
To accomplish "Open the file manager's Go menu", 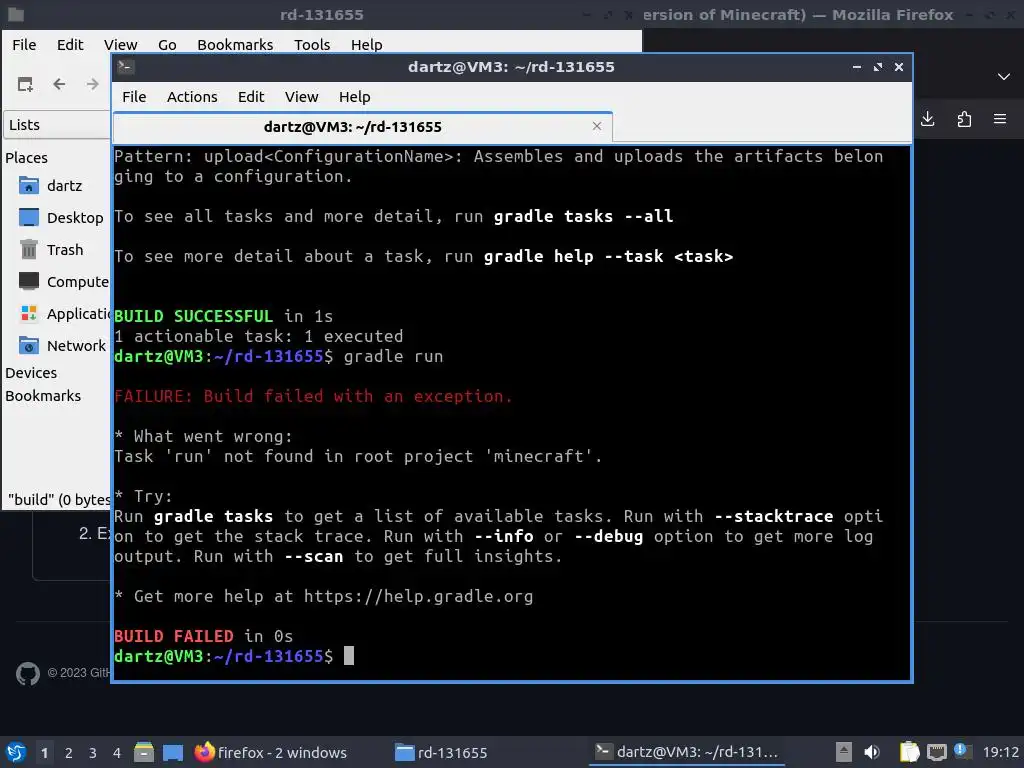I will click(x=167, y=44).
